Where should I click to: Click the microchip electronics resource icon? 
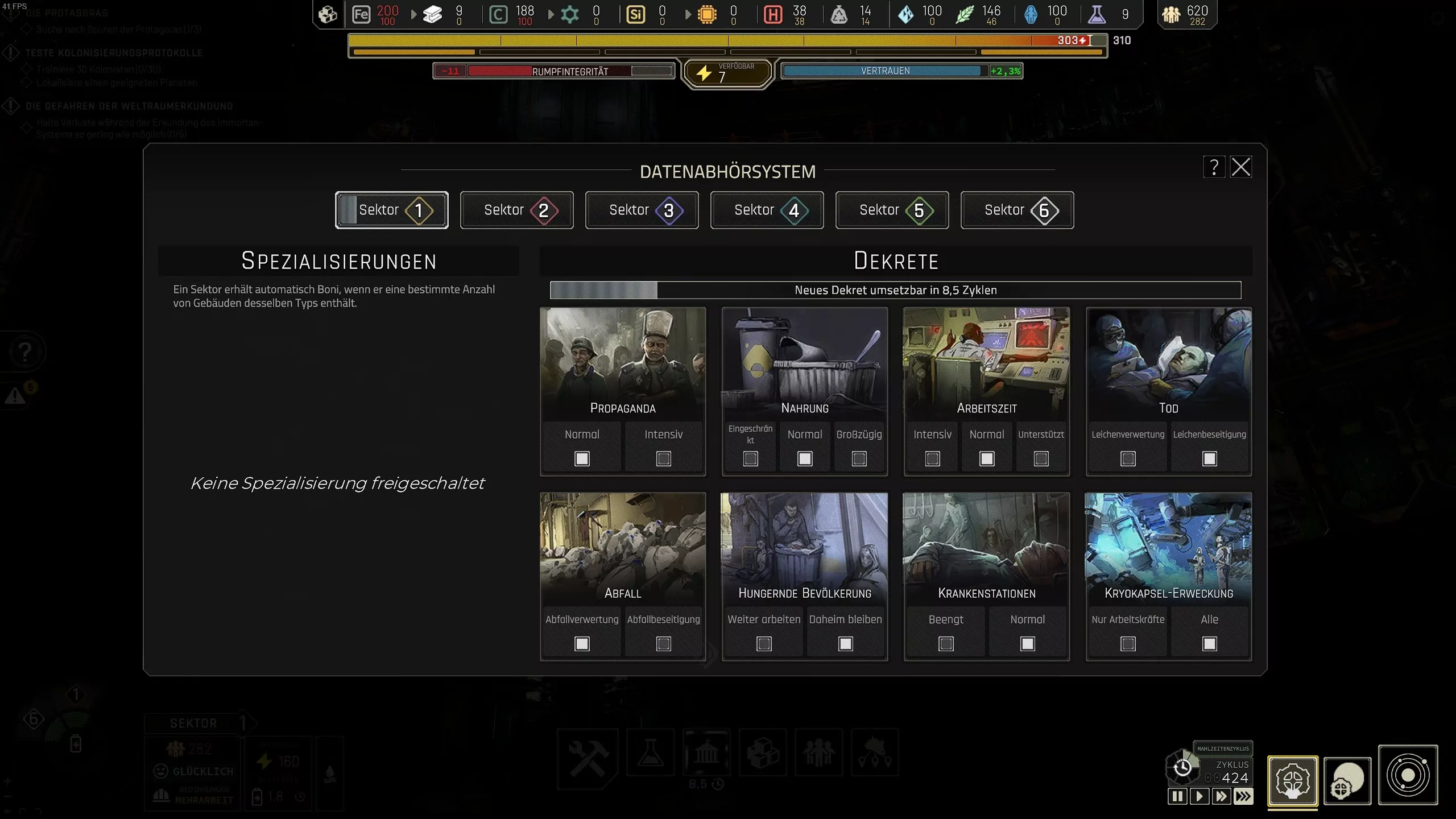[x=707, y=14]
